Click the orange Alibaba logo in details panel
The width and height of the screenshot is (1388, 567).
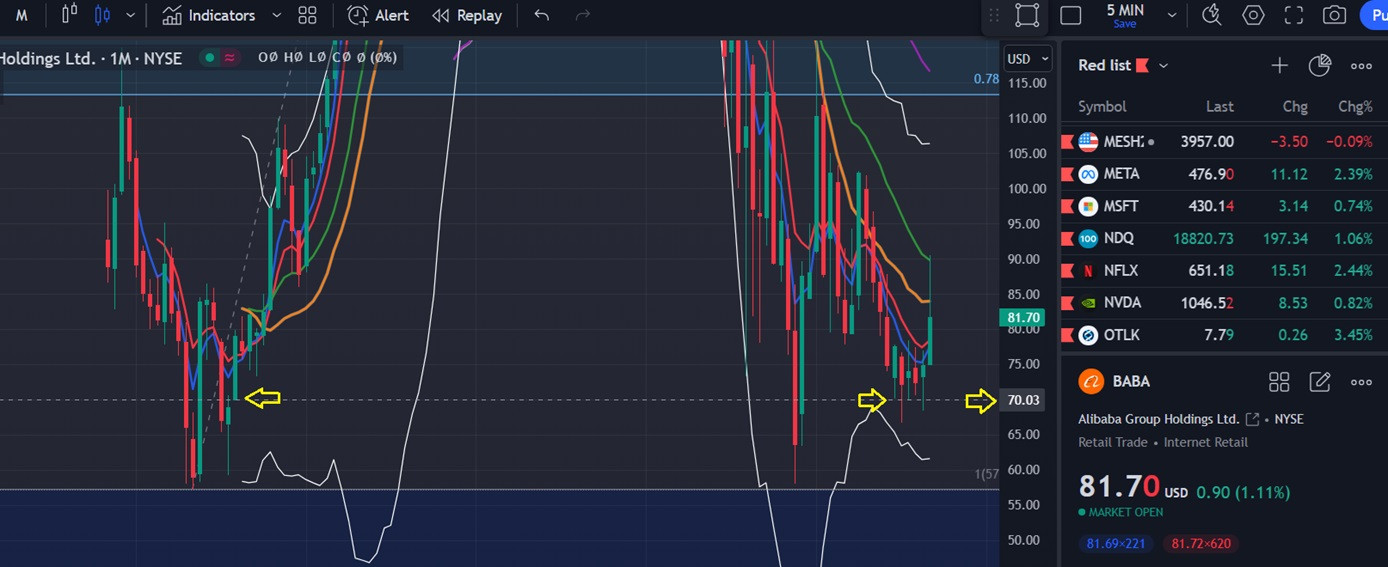tap(1090, 381)
